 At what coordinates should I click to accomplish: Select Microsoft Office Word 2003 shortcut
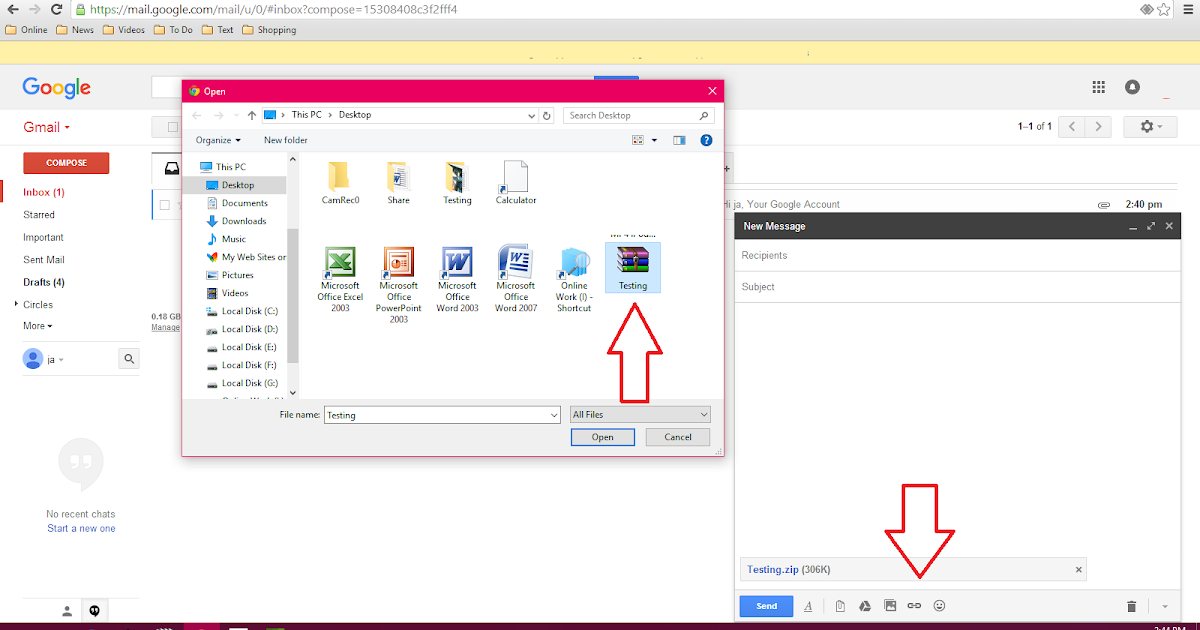click(x=457, y=279)
